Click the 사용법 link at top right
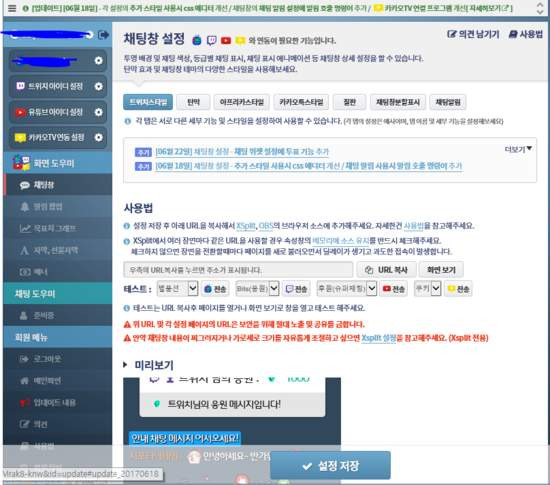The width and height of the screenshot is (550, 485). click(526, 34)
